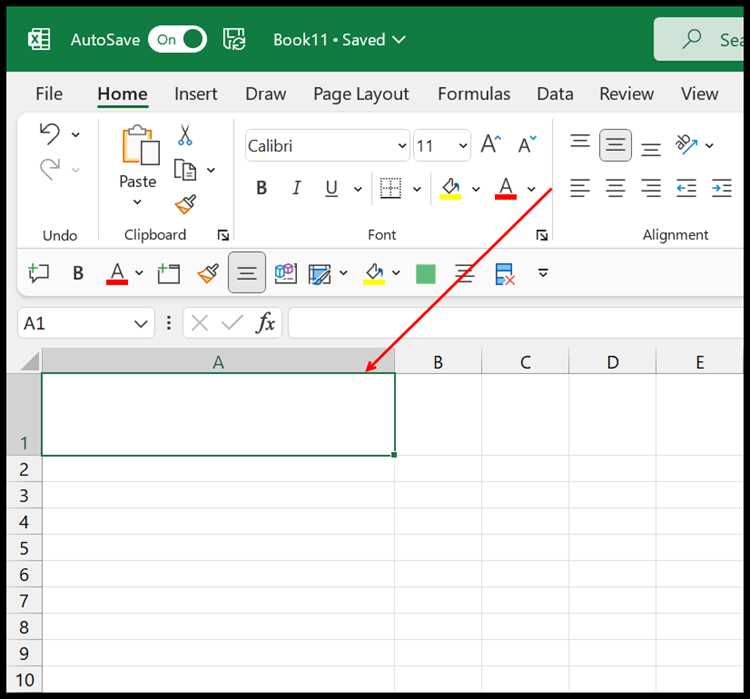Viewport: 750px width, 699px height.
Task: Toggle Underline formatting
Action: pos(331,189)
